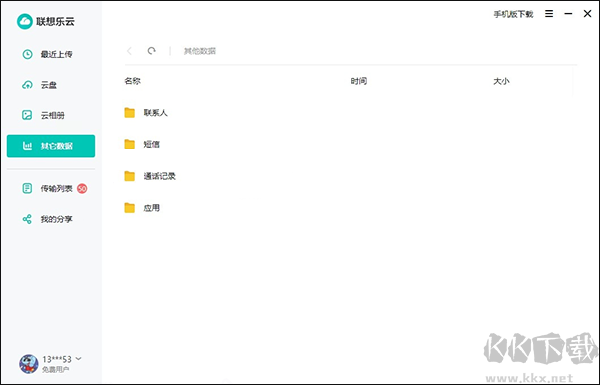
Task: Switch to 其它数据 section
Action: pos(51,146)
